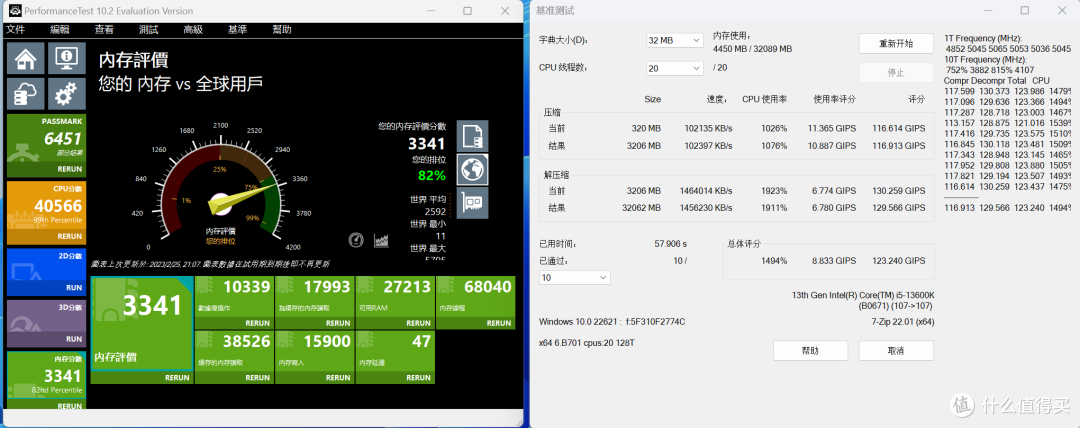Open the 基準 menu
Screen dimensions: 1080x428
(237, 30)
